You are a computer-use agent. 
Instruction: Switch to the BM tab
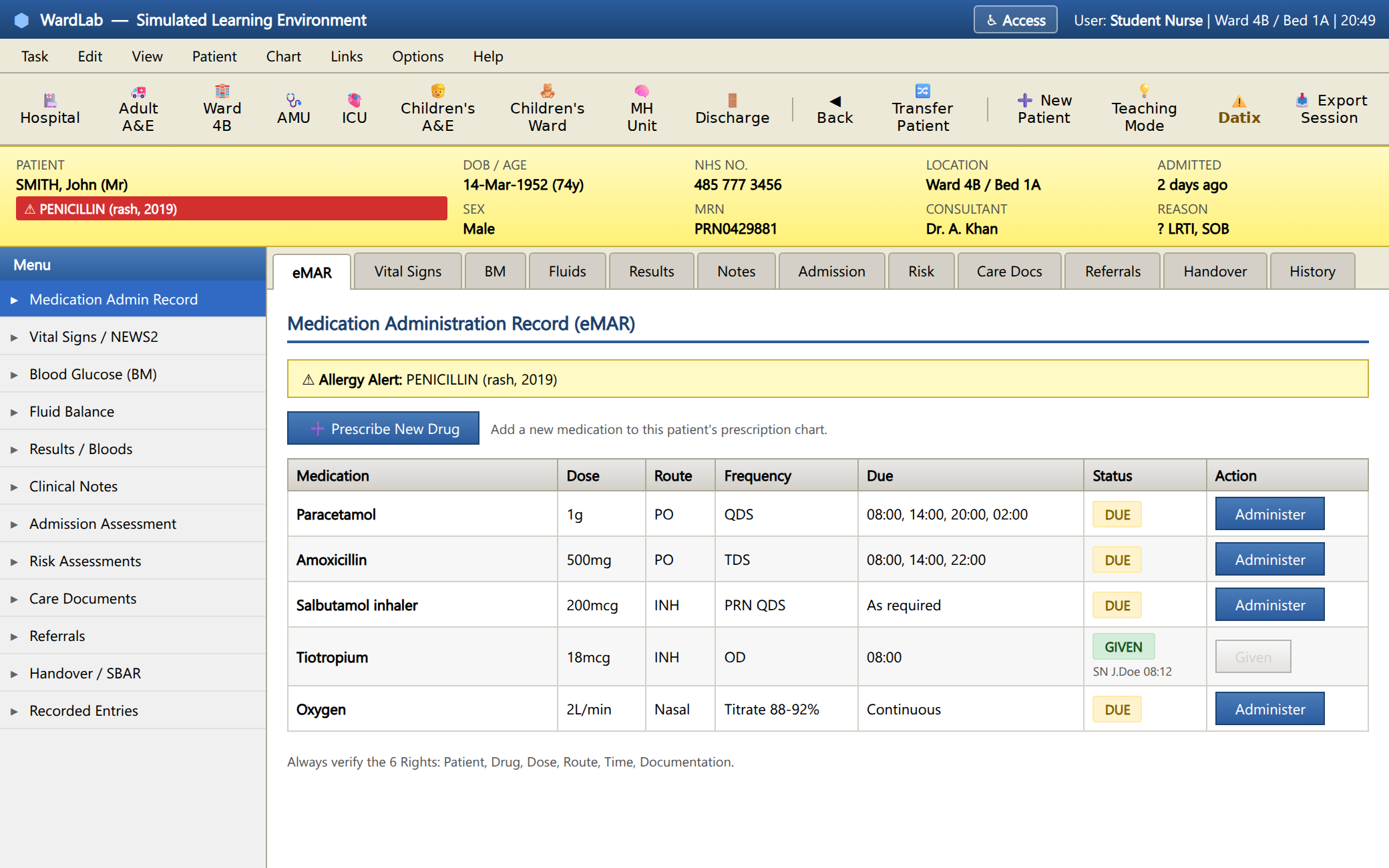[495, 271]
